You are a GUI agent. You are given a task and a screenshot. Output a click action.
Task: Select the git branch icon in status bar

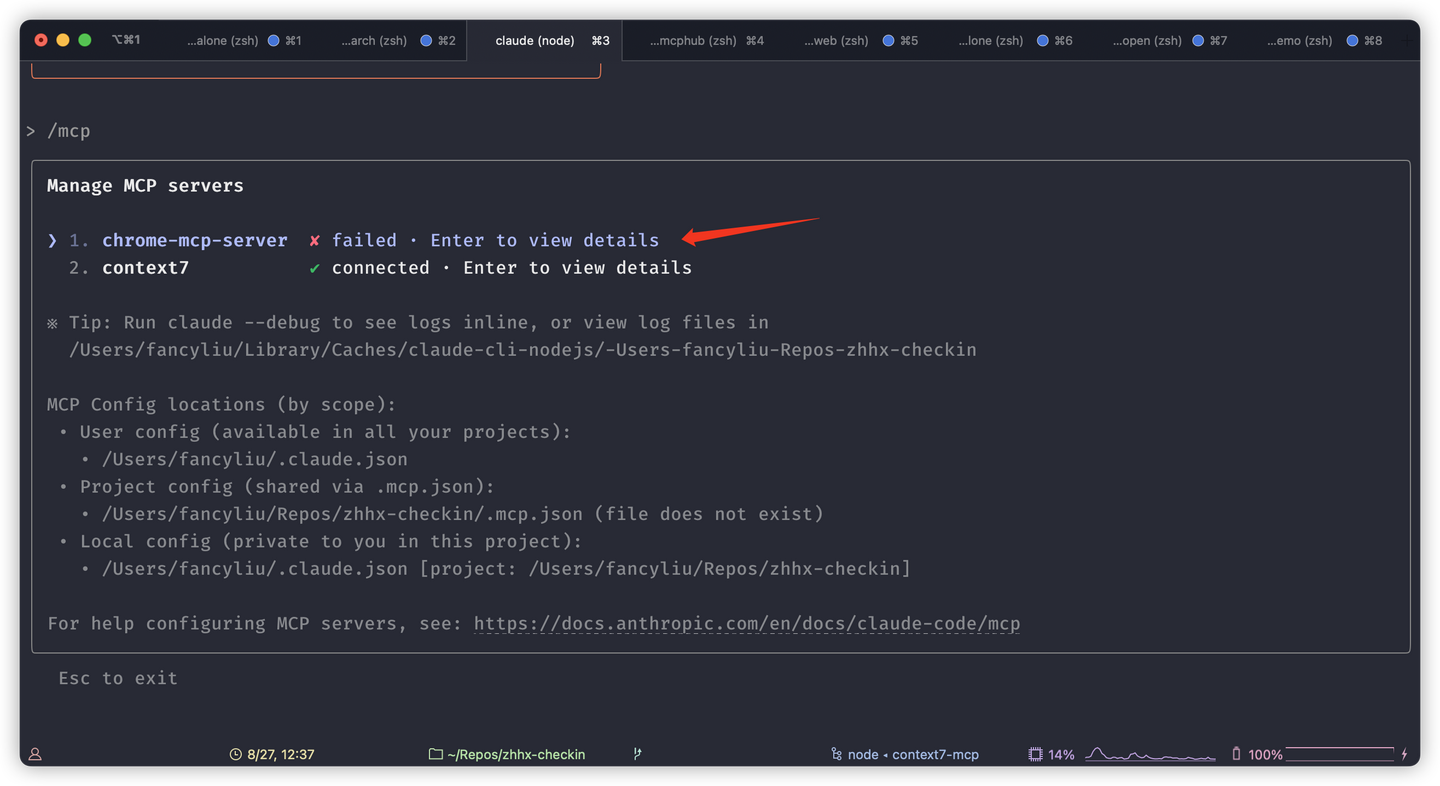pyautogui.click(x=637, y=754)
